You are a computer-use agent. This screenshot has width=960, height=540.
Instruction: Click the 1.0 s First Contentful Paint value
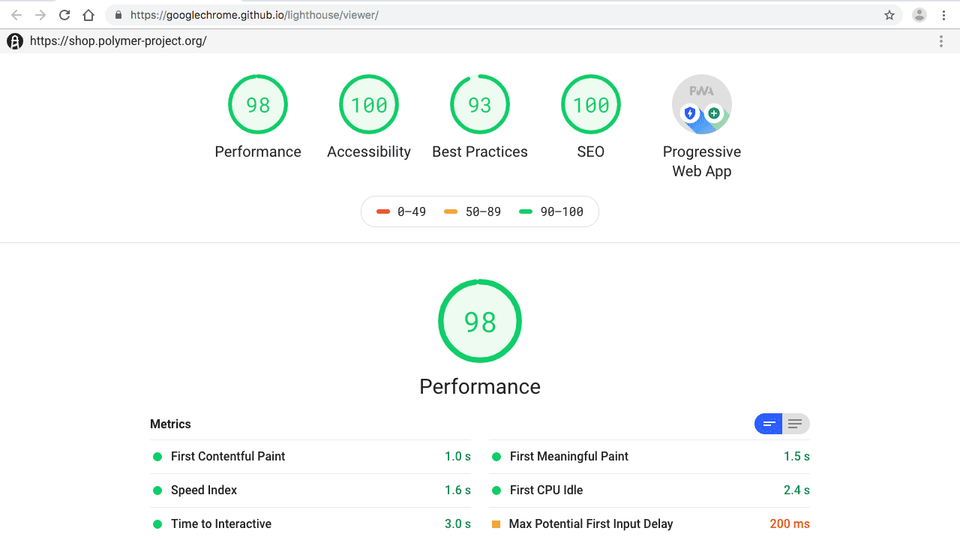(x=457, y=457)
